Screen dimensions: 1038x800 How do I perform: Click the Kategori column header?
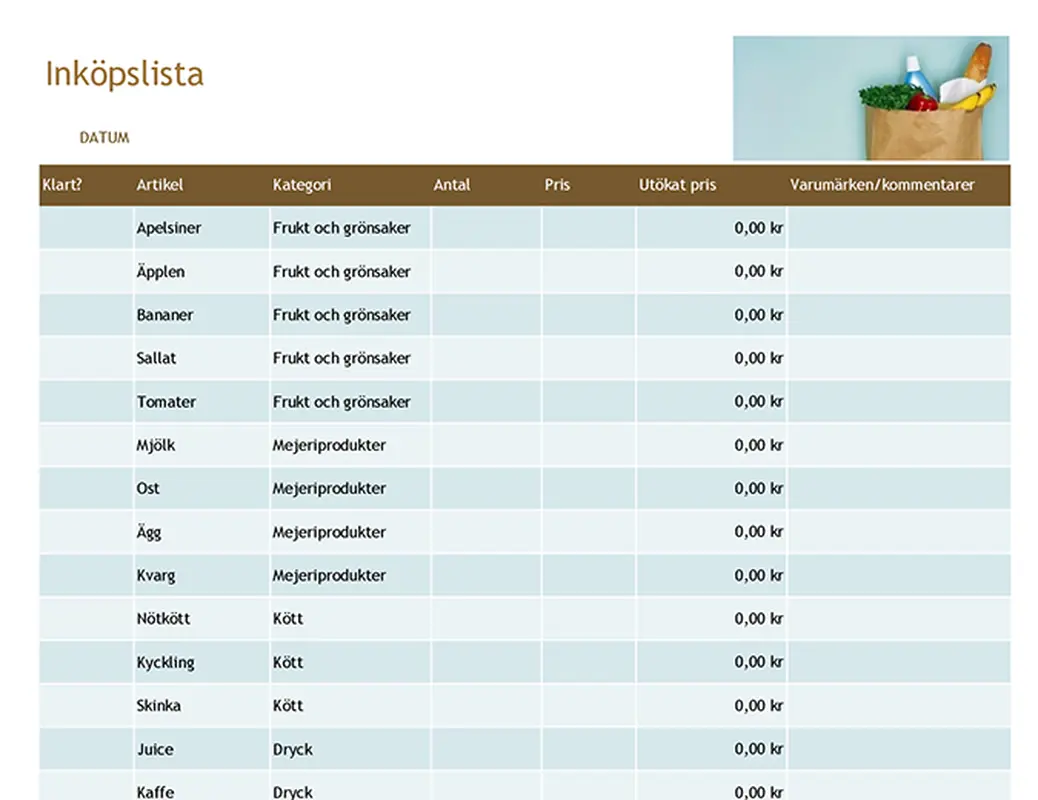tap(301, 184)
